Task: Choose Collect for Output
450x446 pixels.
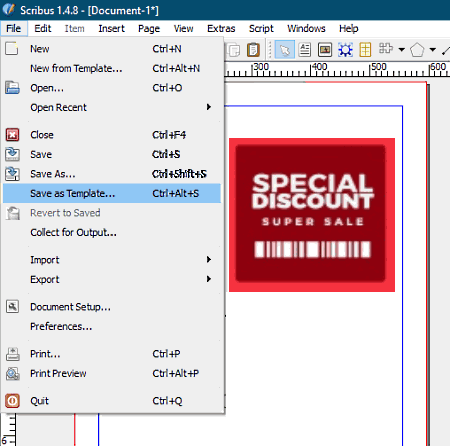Action: pos(112,232)
